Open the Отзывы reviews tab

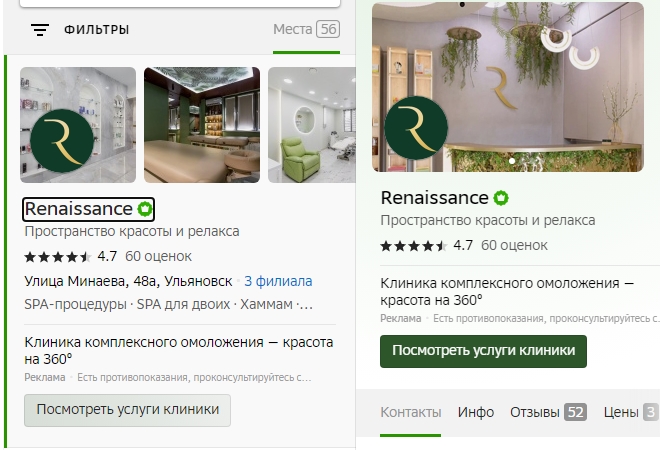click(548, 412)
